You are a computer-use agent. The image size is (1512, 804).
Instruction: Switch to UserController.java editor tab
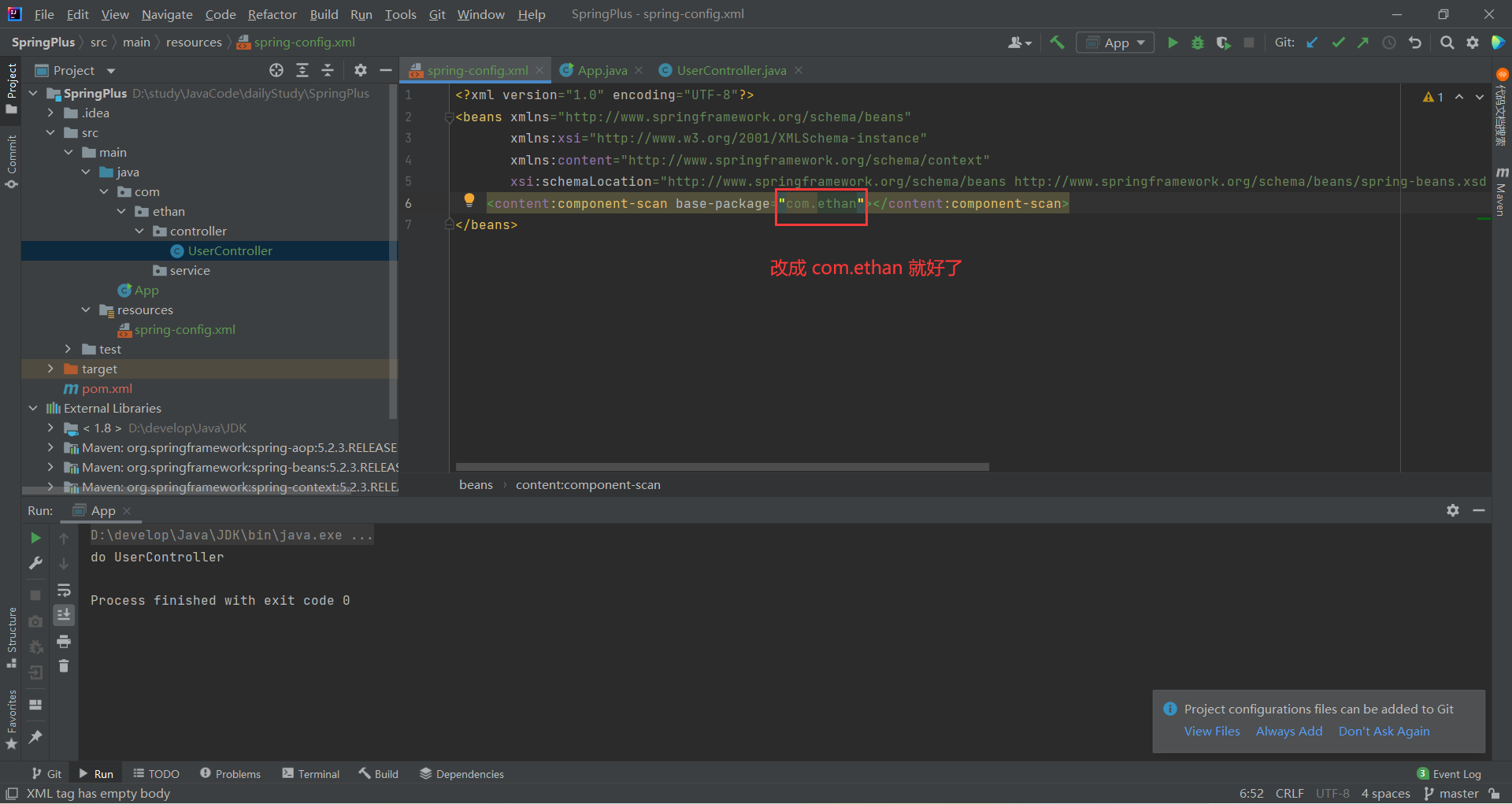click(731, 70)
